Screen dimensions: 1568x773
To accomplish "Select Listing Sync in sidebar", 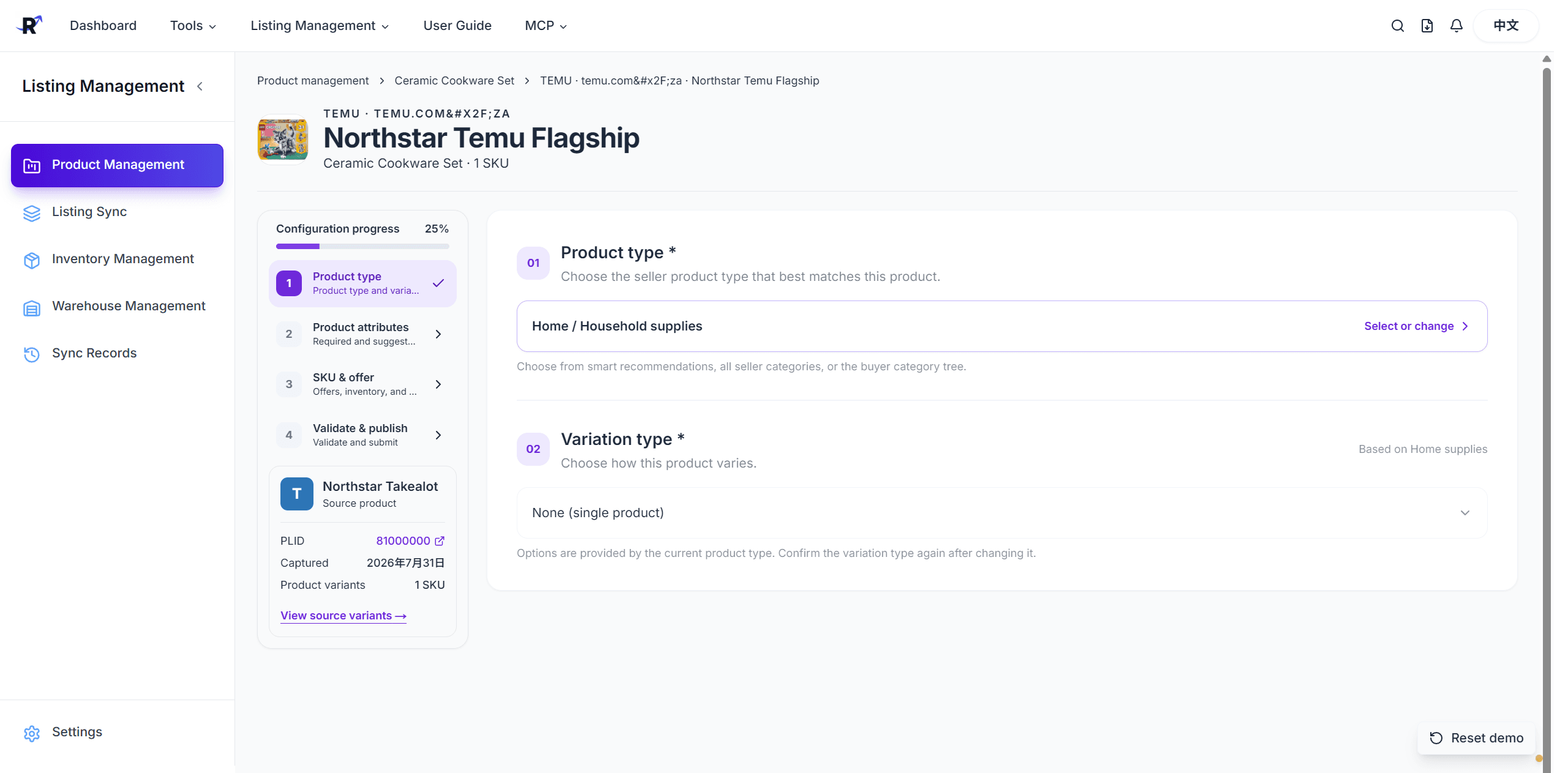I will pyautogui.click(x=117, y=212).
